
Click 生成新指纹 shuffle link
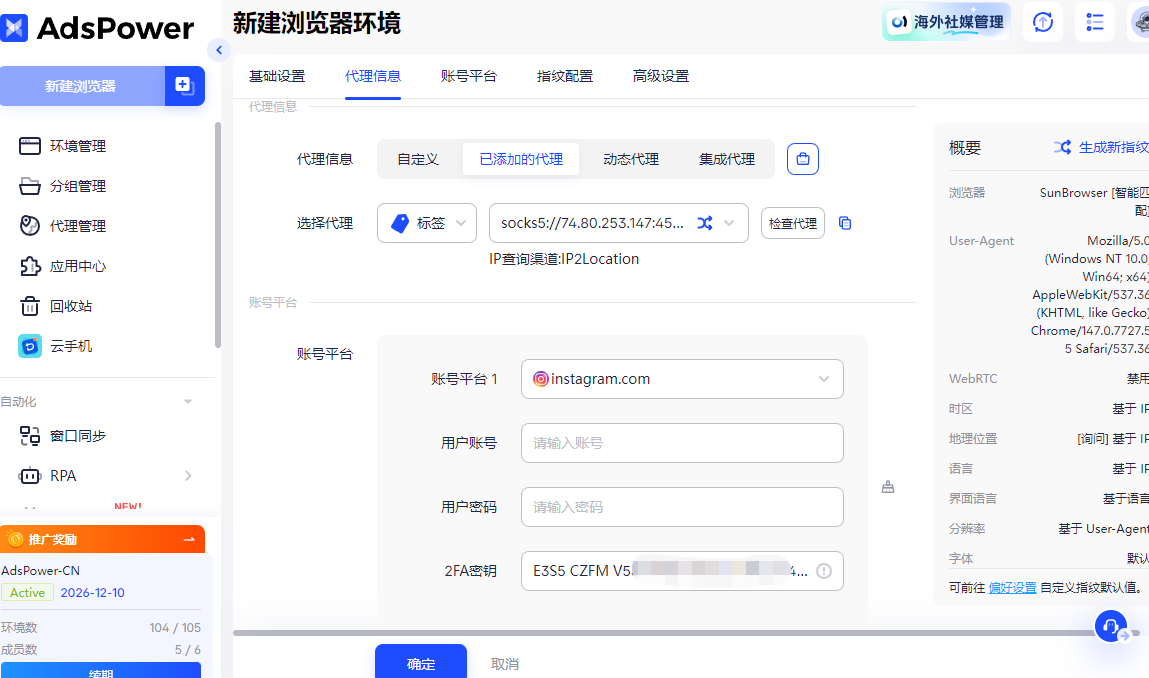[1101, 147]
